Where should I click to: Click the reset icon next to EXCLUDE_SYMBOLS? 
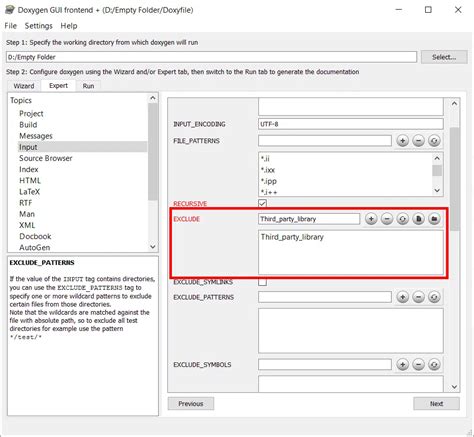click(x=434, y=364)
